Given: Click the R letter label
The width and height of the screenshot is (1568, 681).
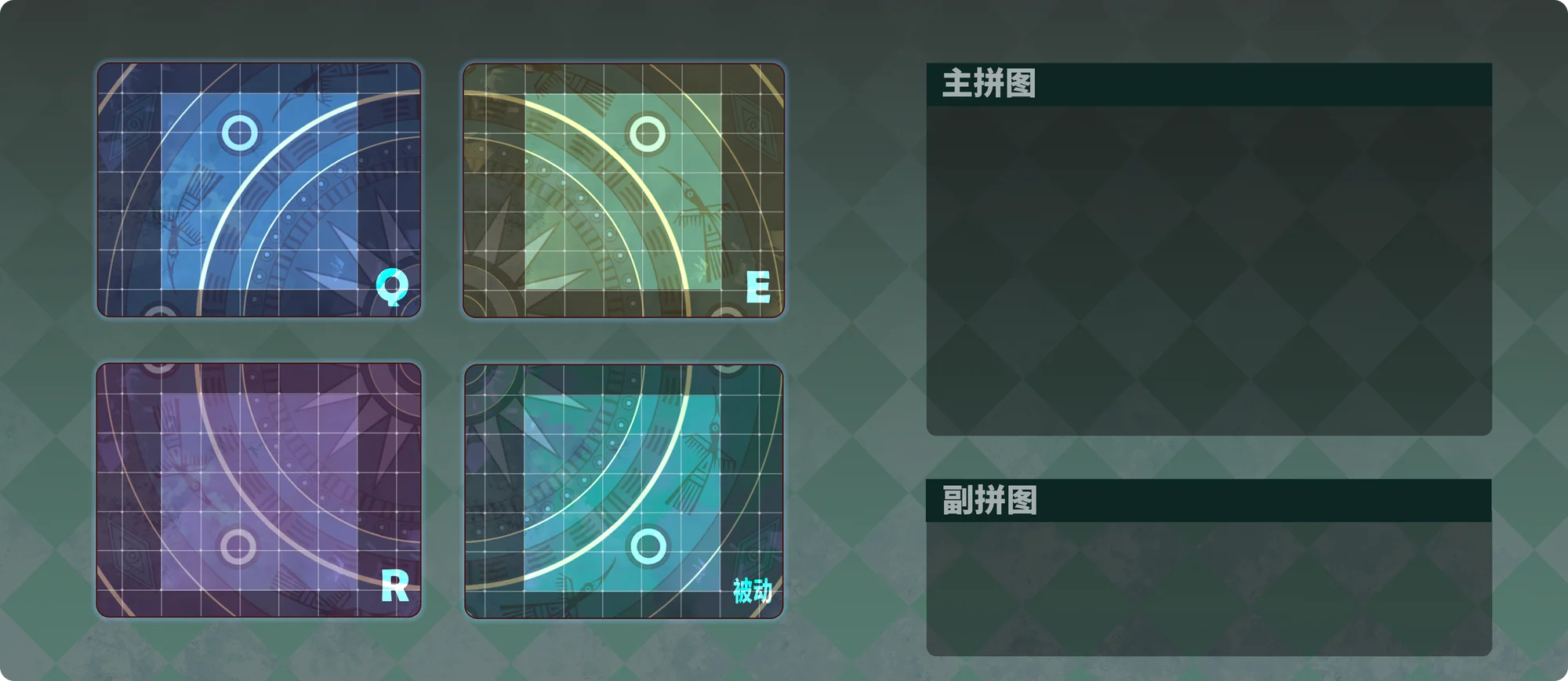Looking at the screenshot, I should pyautogui.click(x=395, y=585).
